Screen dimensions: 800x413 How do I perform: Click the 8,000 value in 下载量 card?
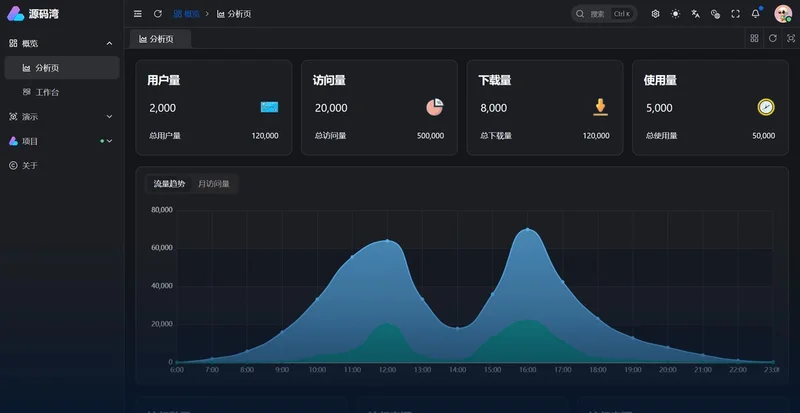pyautogui.click(x=494, y=108)
